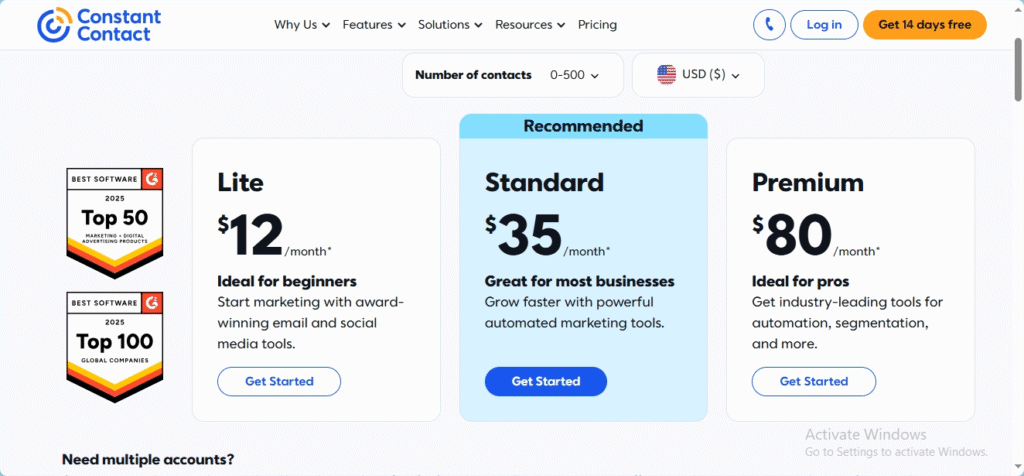This screenshot has height=476, width=1024.
Task: Click the phone call icon button
Action: click(769, 25)
